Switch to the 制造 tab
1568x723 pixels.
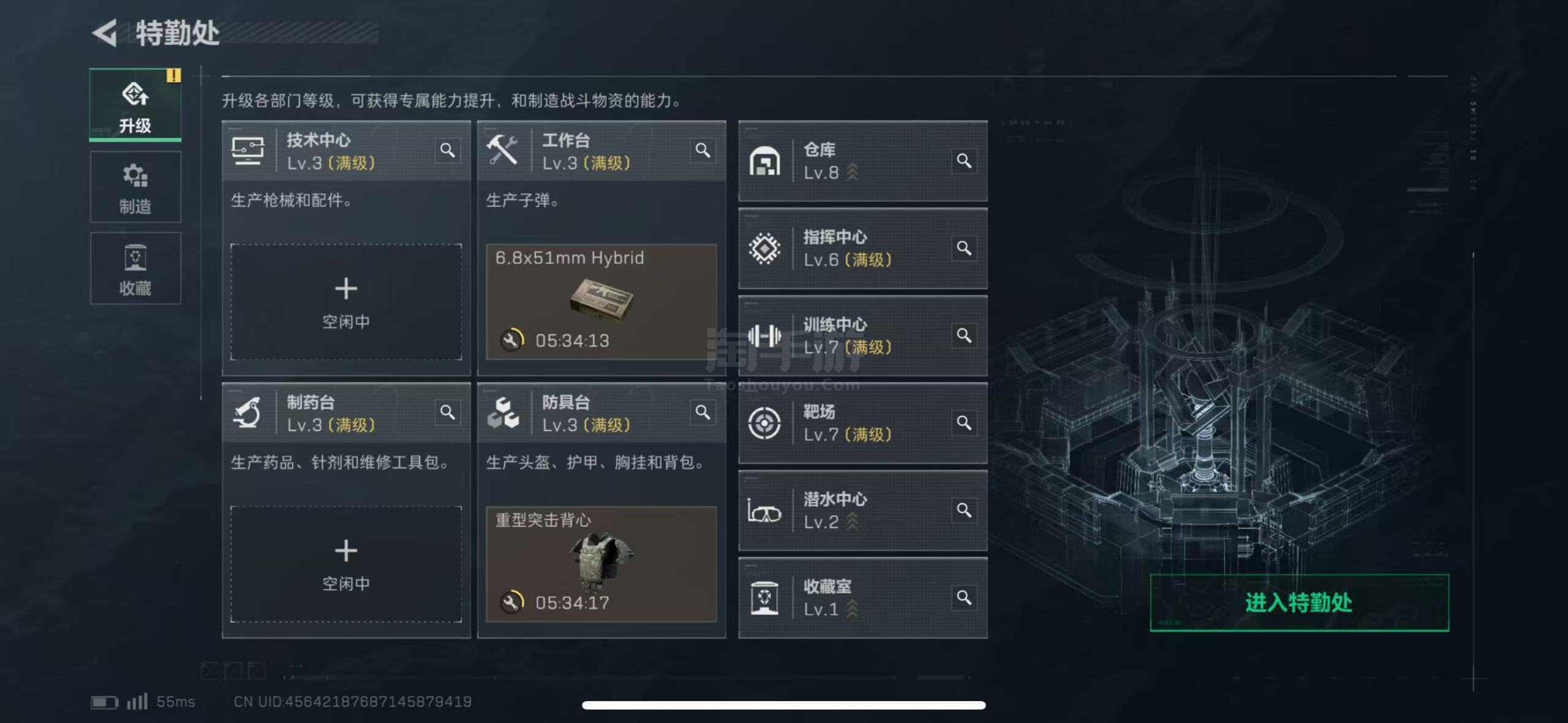(135, 187)
